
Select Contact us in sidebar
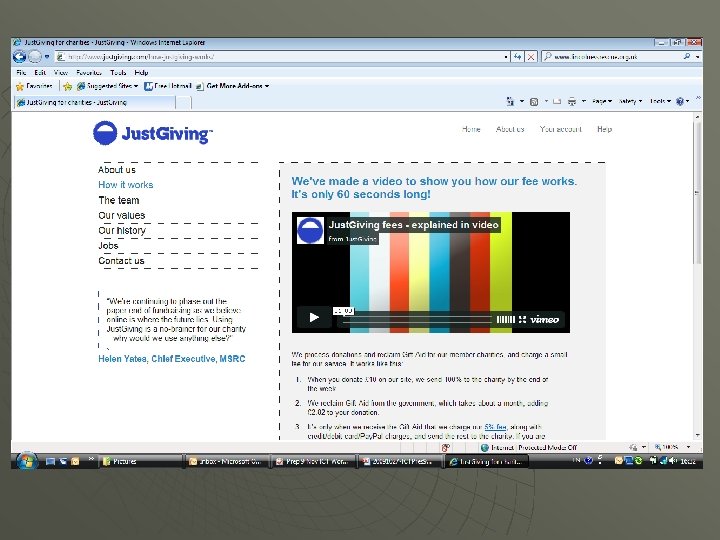click(121, 261)
